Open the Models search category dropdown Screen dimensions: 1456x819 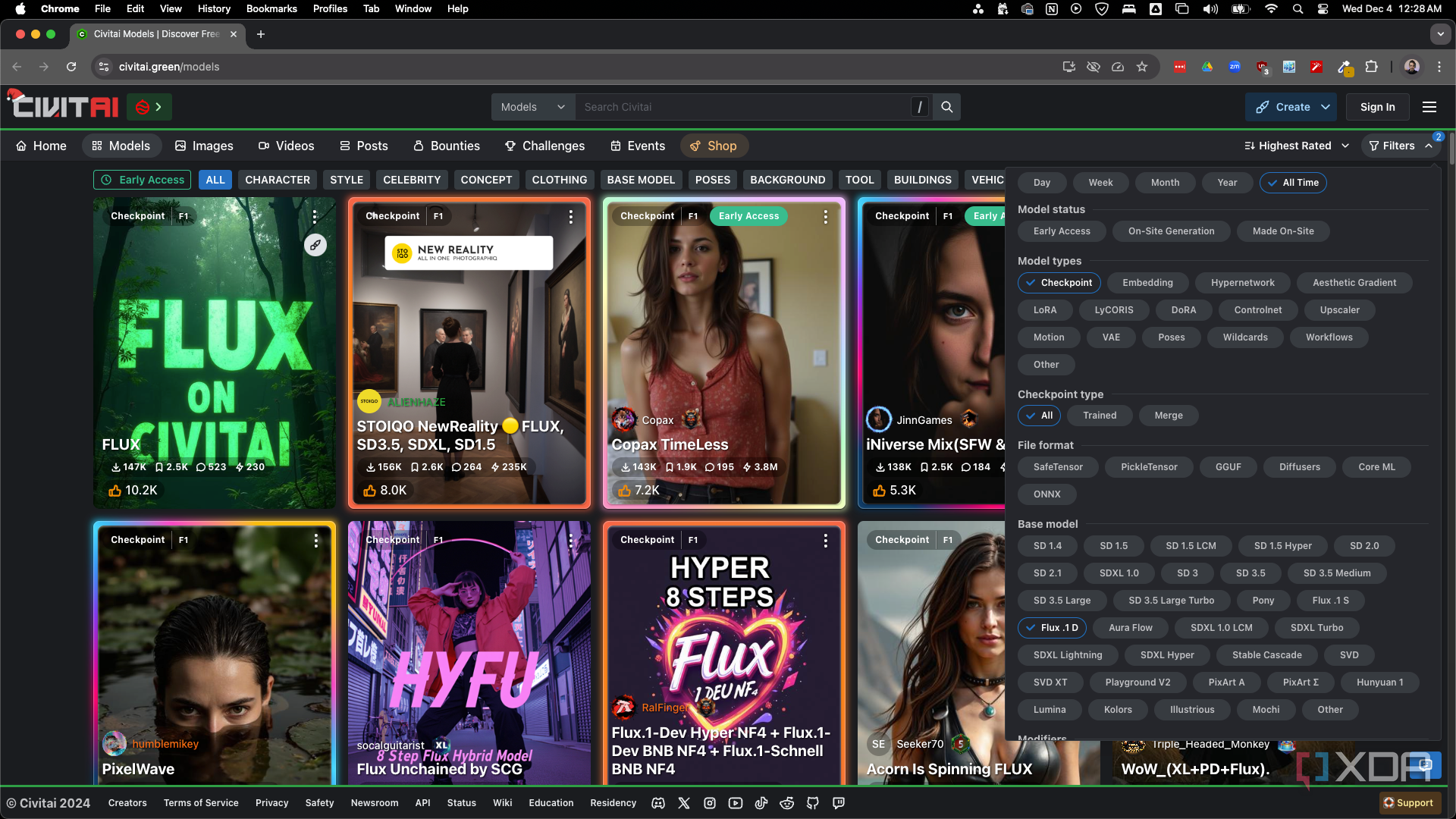pos(533,107)
